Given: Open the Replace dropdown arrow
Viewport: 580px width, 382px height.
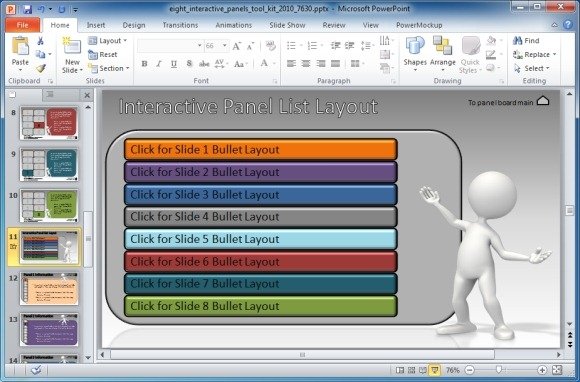Looking at the screenshot, I should tap(554, 55).
